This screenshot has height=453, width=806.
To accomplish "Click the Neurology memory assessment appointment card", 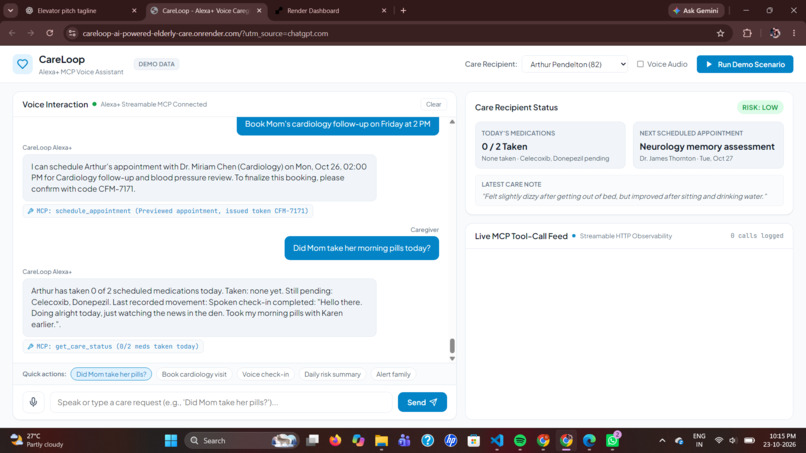I will pyautogui.click(x=708, y=145).
